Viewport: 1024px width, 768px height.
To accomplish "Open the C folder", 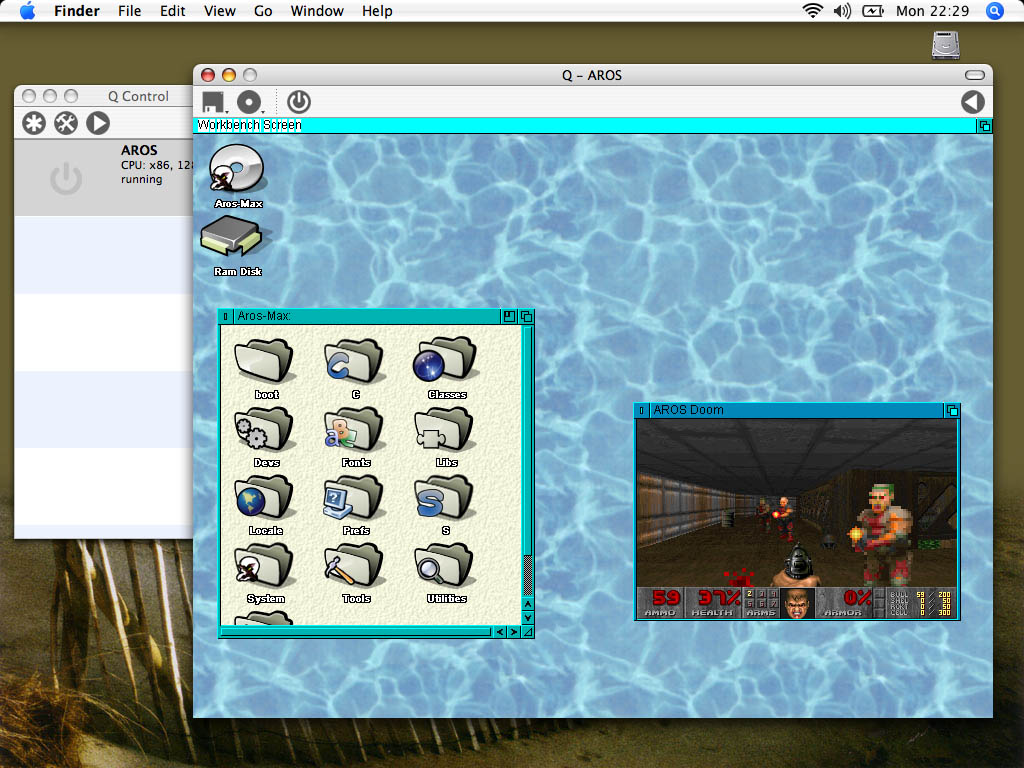I will pos(353,367).
